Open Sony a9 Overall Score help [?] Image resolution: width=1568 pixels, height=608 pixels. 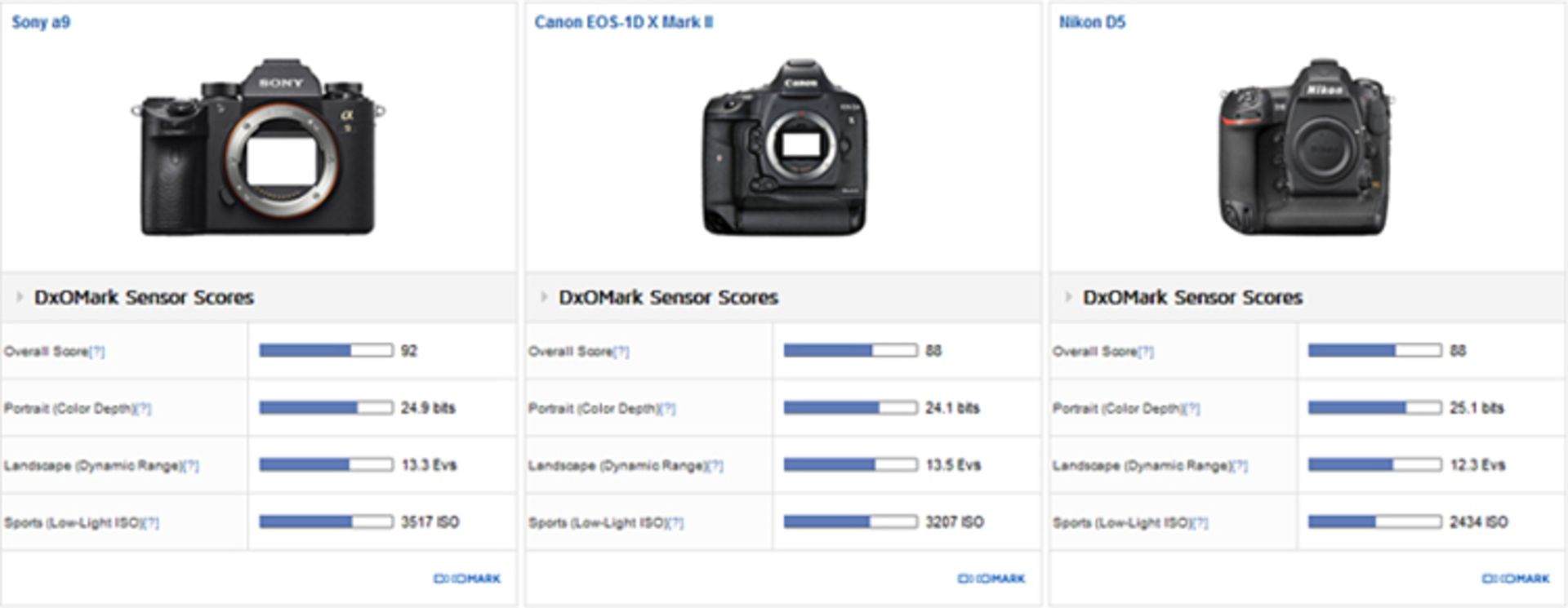[97, 352]
